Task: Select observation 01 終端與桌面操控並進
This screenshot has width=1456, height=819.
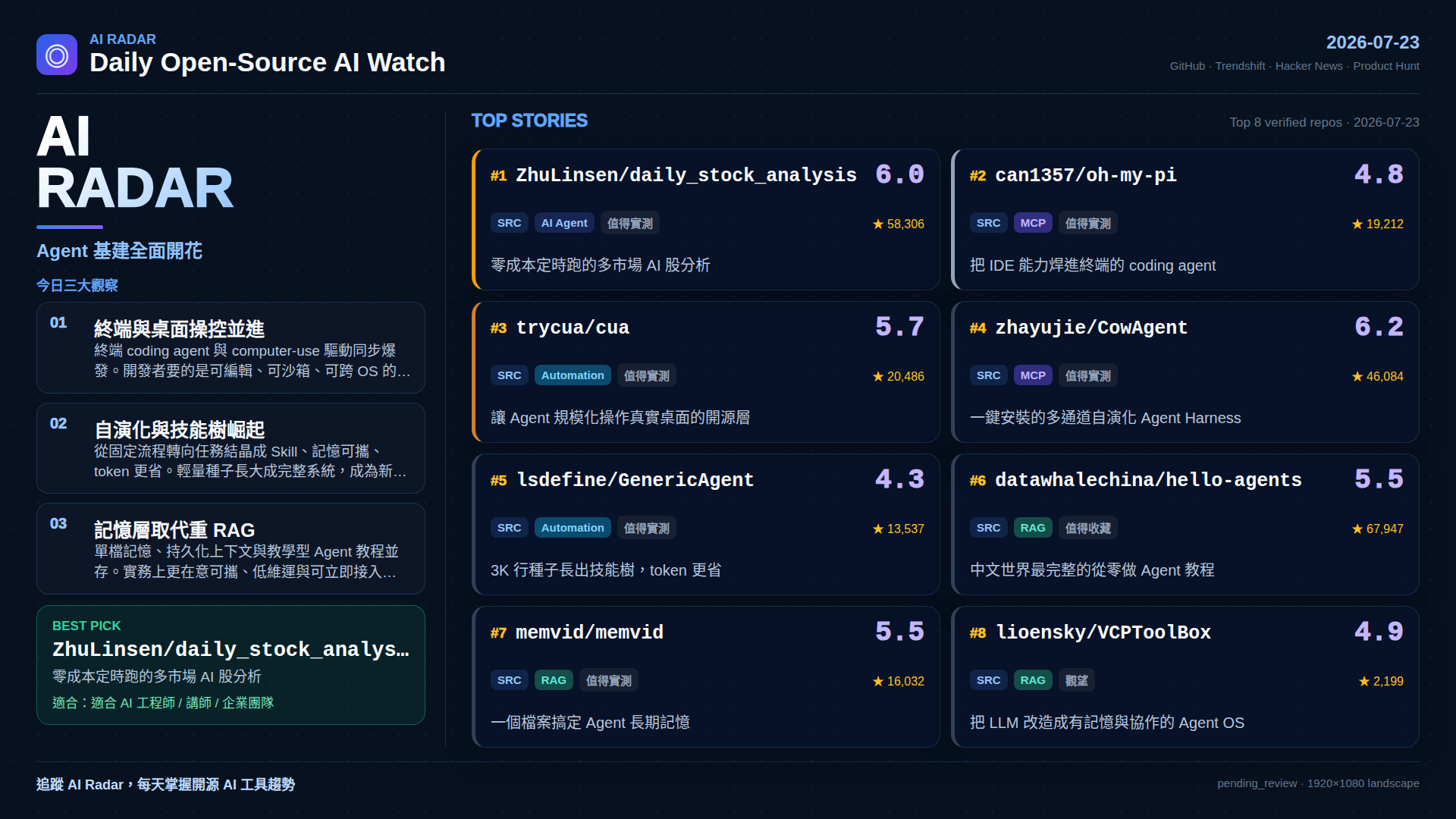Action: click(231, 347)
